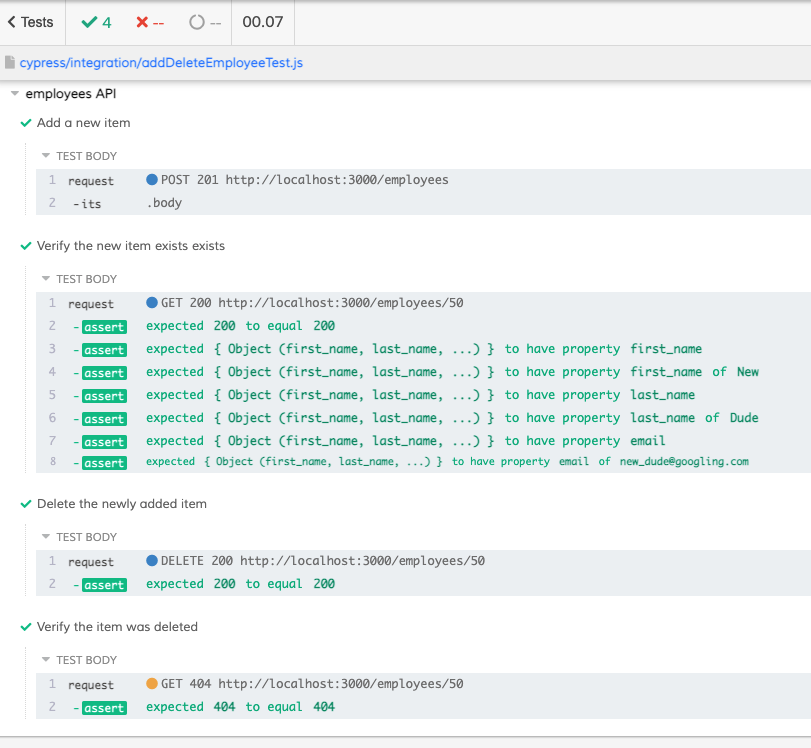
Task: Select the GET 200 employees/50 request command
Action: pos(423,303)
